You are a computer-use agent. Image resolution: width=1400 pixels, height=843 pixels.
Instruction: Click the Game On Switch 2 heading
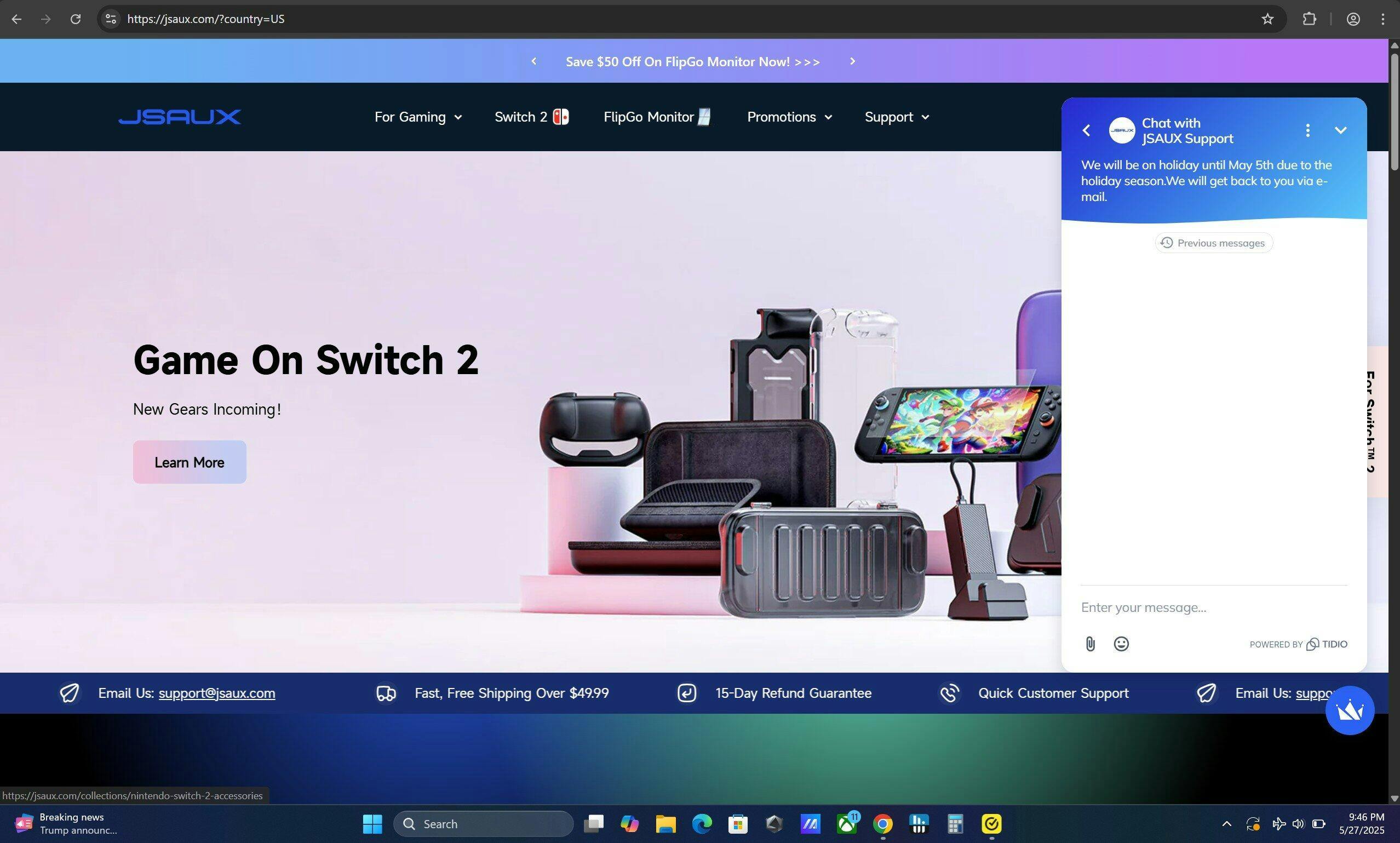click(x=306, y=360)
